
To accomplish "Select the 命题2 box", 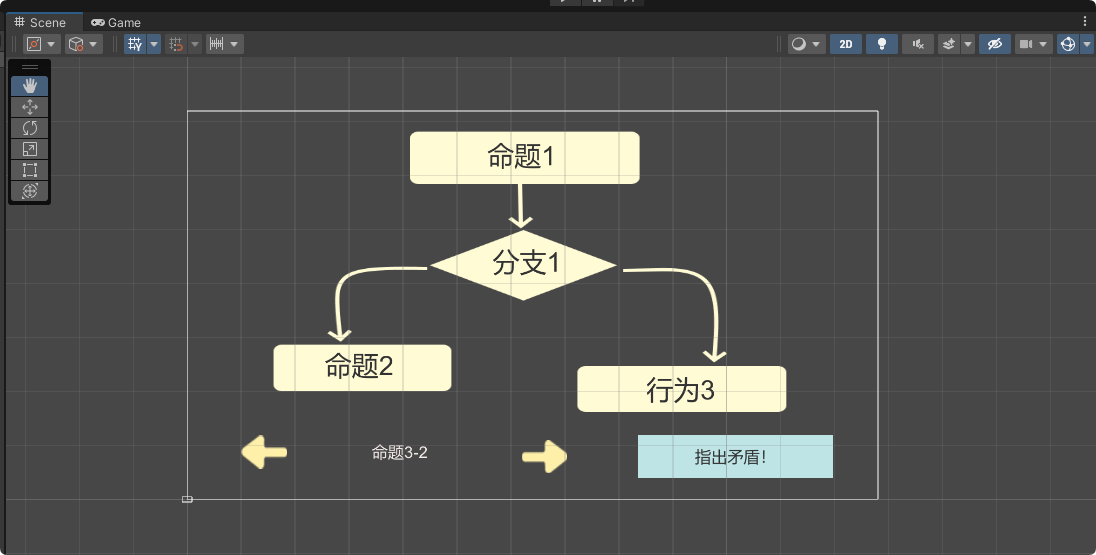I will (x=362, y=367).
